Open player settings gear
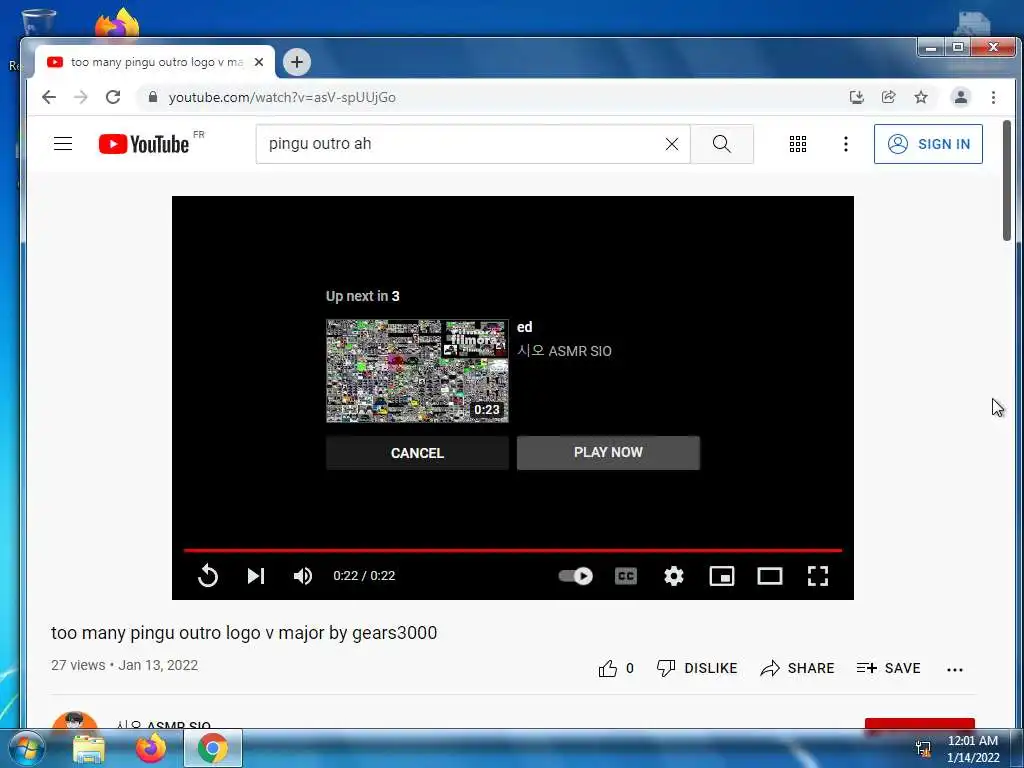The image size is (1024, 768). coord(673,575)
